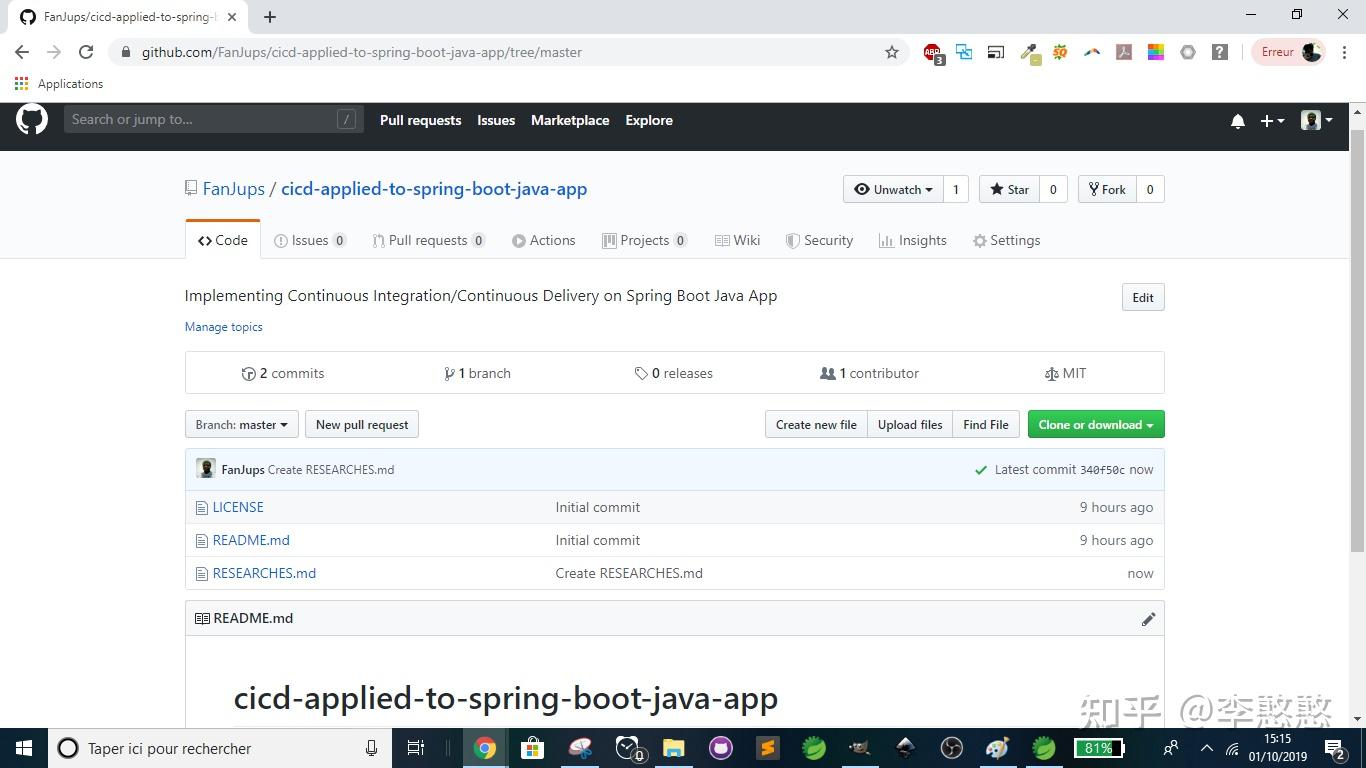Viewport: 1366px width, 768px height.
Task: Click the GitHub Octocat home logo
Action: [x=31, y=120]
